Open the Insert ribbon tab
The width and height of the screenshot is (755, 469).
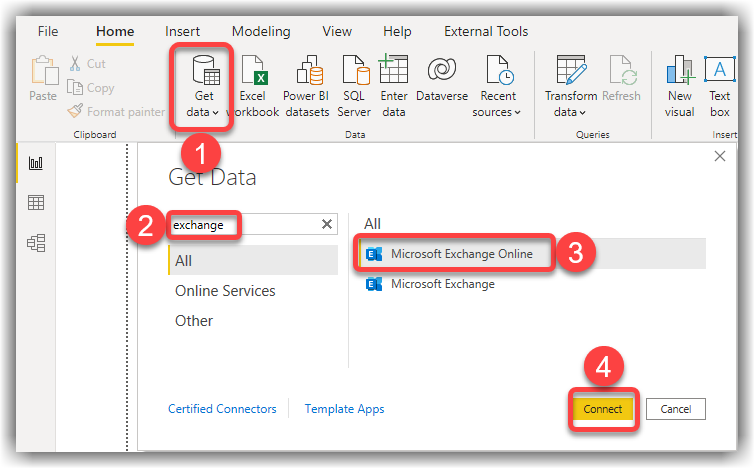[x=182, y=31]
